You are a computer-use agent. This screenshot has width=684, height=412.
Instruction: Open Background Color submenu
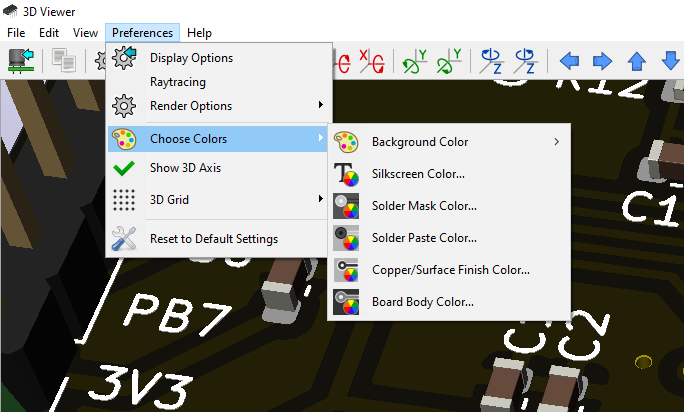click(449, 142)
